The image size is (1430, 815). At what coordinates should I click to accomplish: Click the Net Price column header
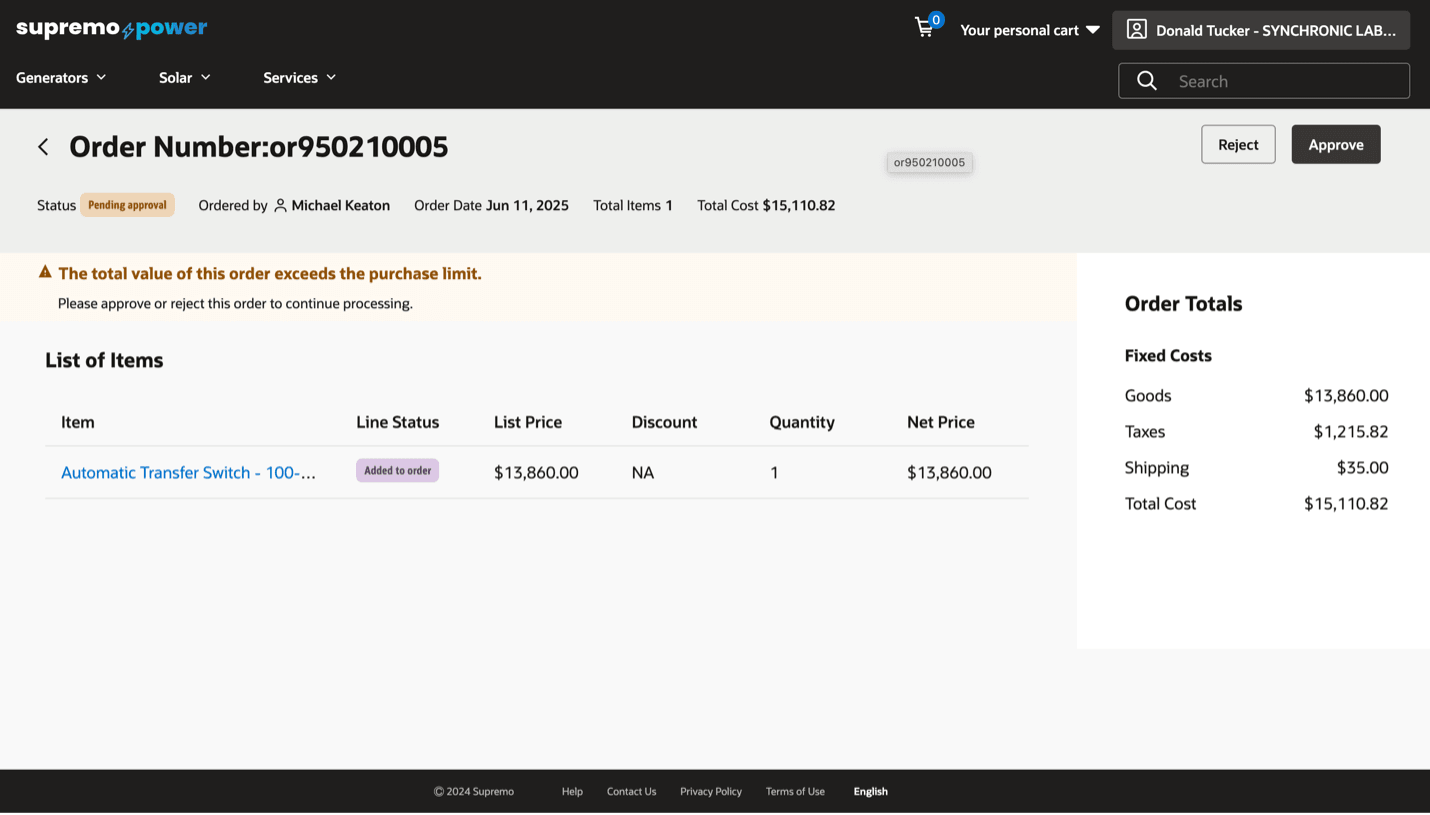pos(941,422)
